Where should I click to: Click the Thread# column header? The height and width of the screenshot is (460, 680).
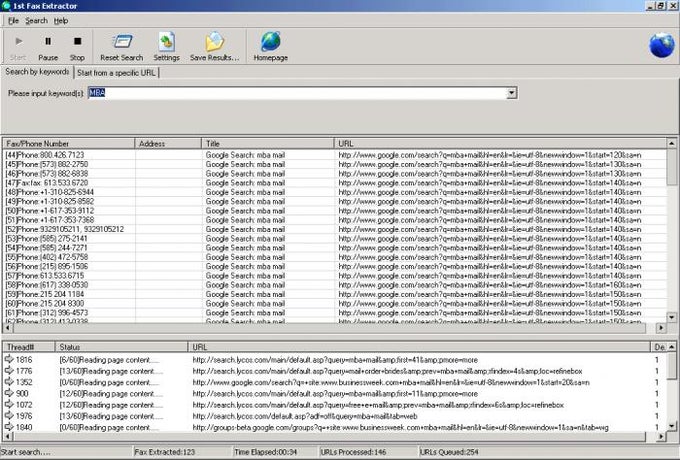29,347
